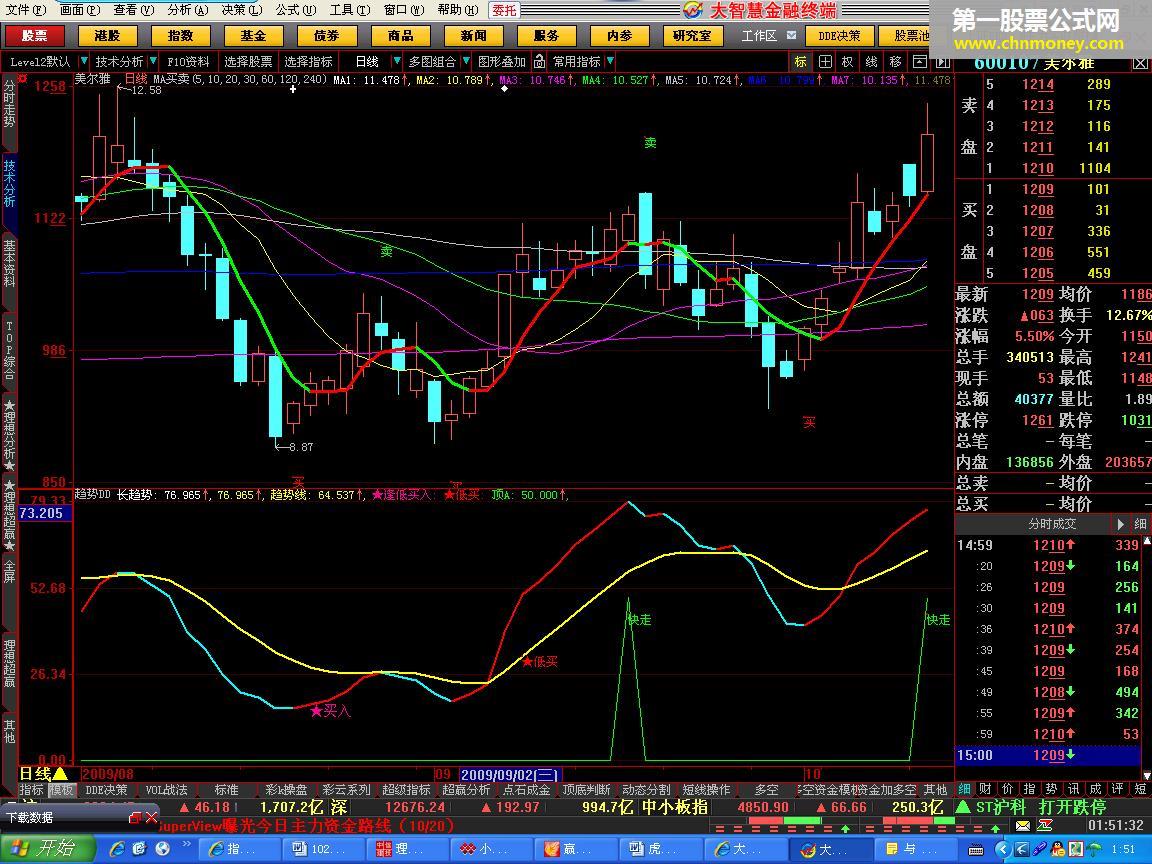Expand the 常用指标 dropdown arrow

610,62
